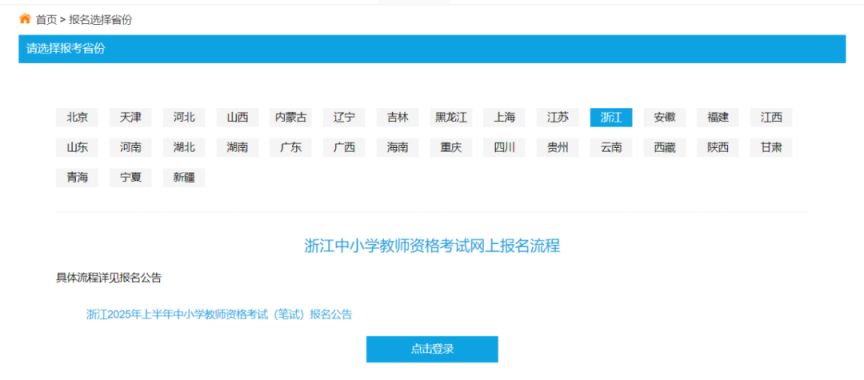Choose 福建 province button

[718, 117]
